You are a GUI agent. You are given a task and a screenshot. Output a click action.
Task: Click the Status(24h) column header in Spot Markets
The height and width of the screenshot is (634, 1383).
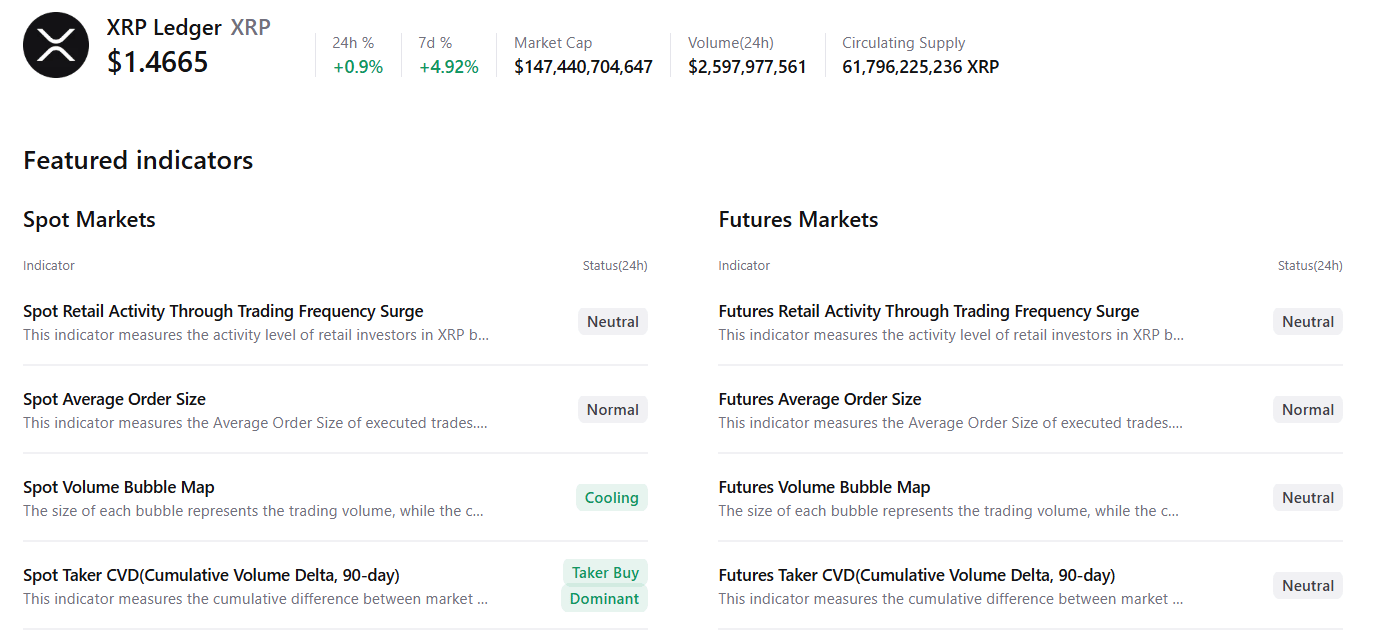pos(615,266)
